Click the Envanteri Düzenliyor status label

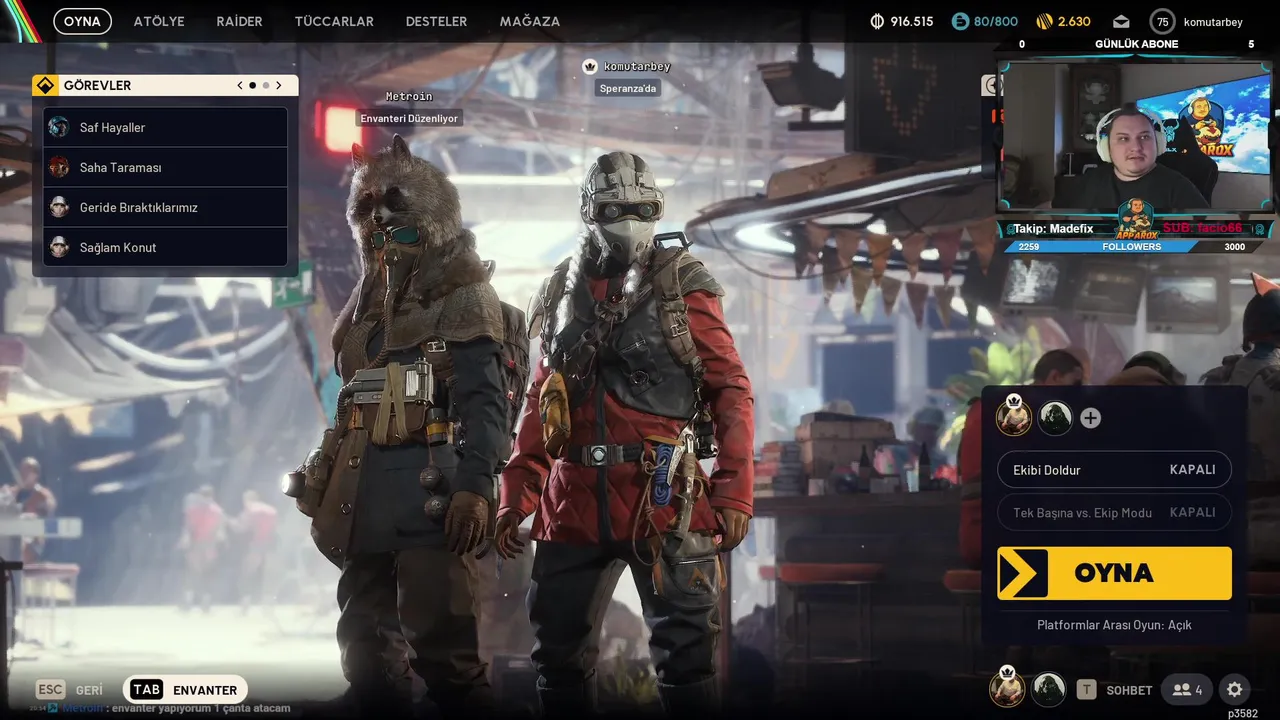pyautogui.click(x=409, y=118)
